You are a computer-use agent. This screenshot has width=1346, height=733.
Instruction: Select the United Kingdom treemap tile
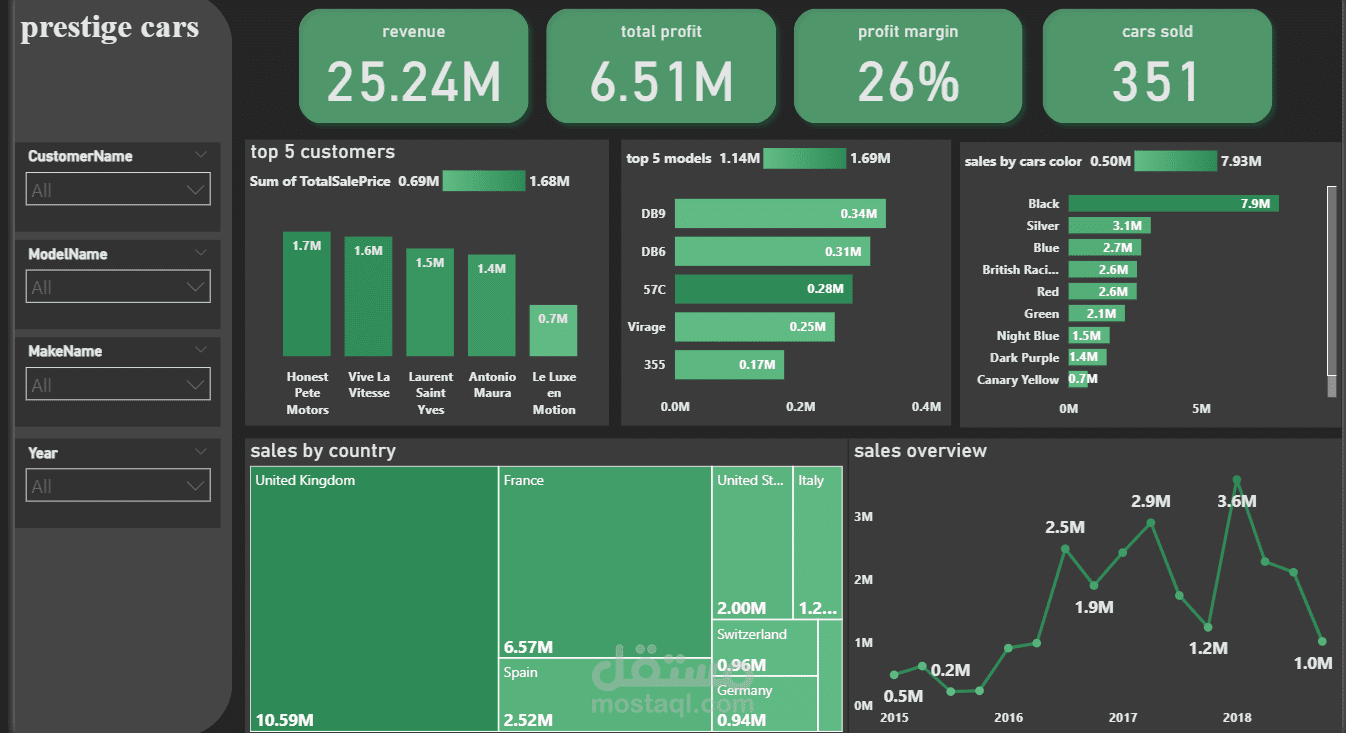coord(374,599)
